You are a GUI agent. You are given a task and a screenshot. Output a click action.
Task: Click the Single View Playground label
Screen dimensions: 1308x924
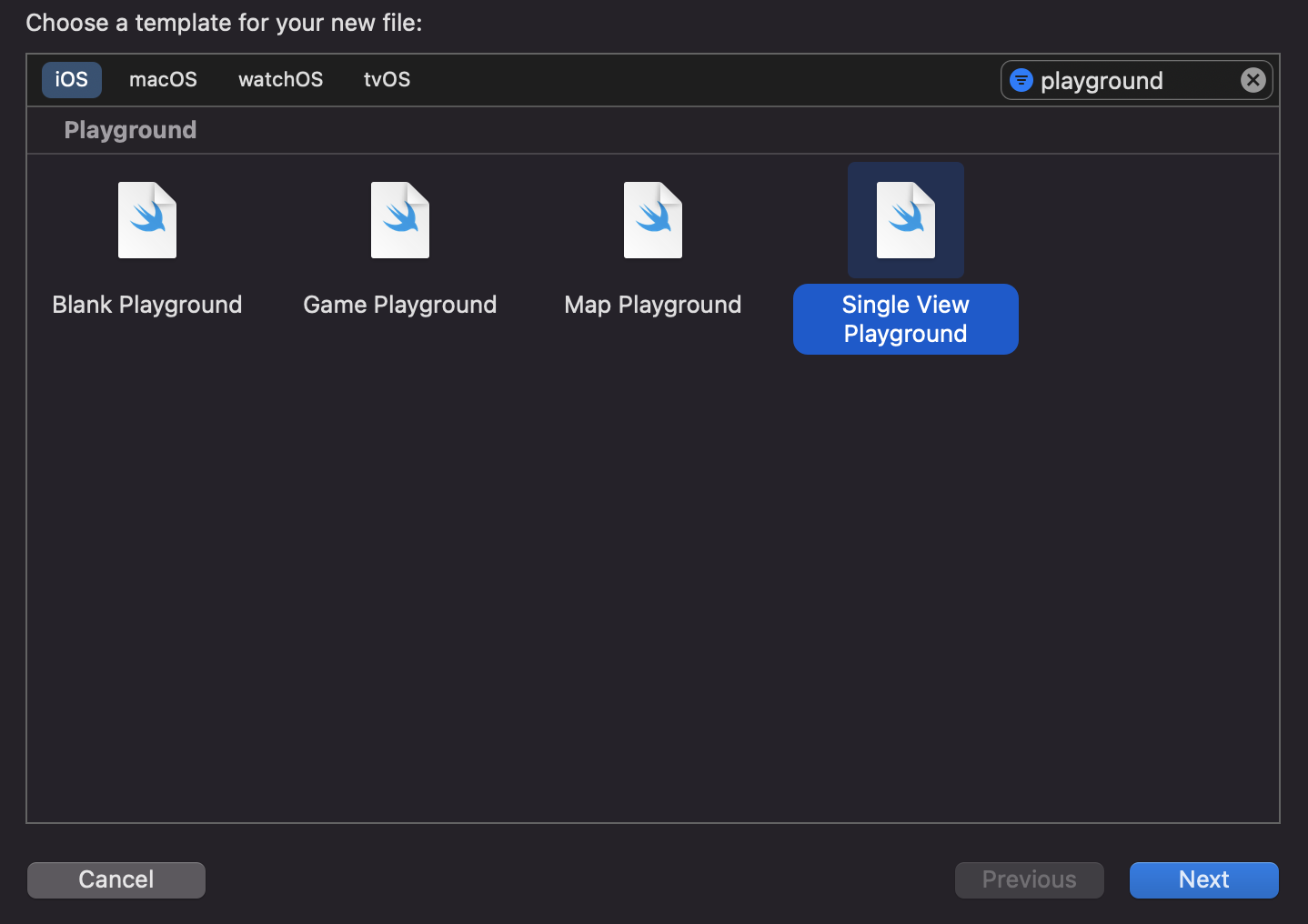[906, 319]
